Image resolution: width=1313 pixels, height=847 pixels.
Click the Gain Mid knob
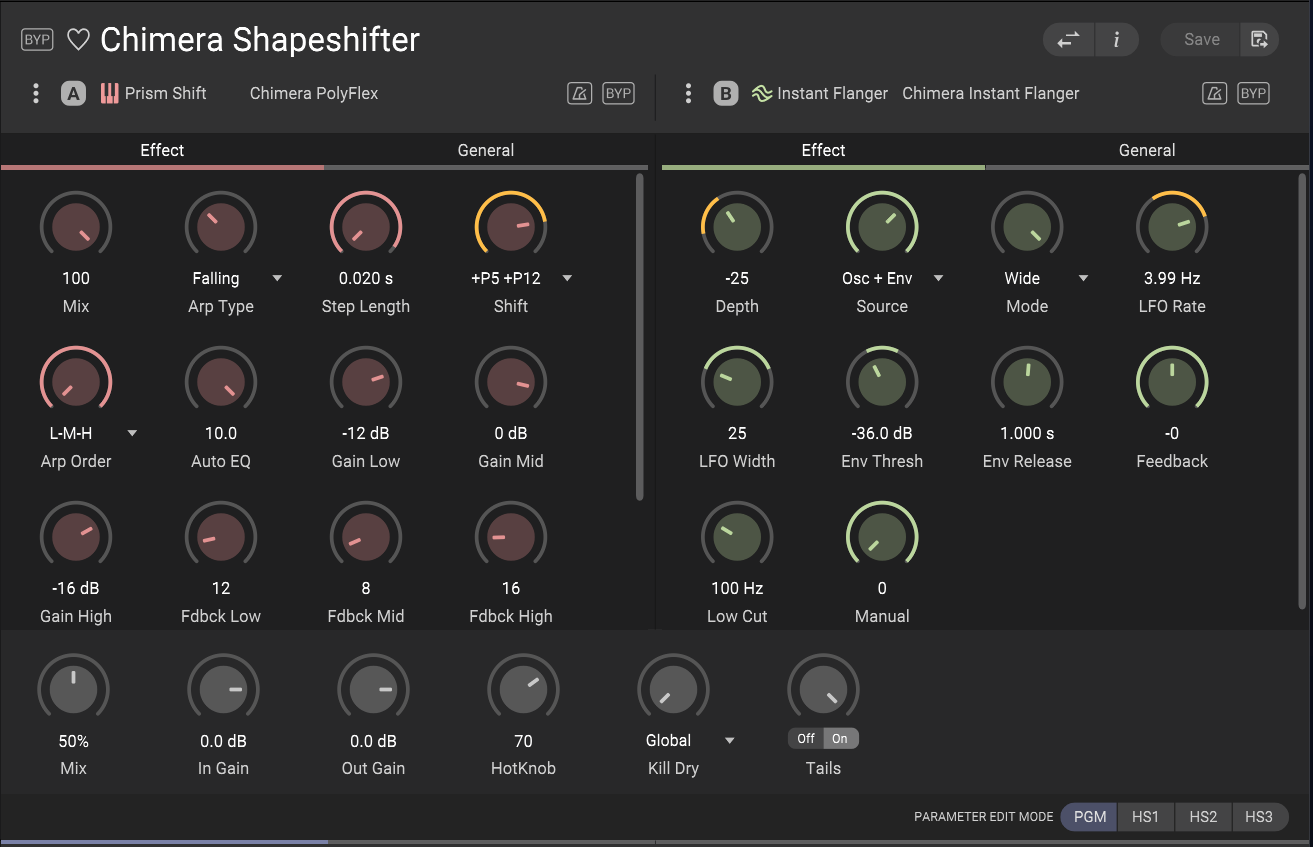coord(511,382)
